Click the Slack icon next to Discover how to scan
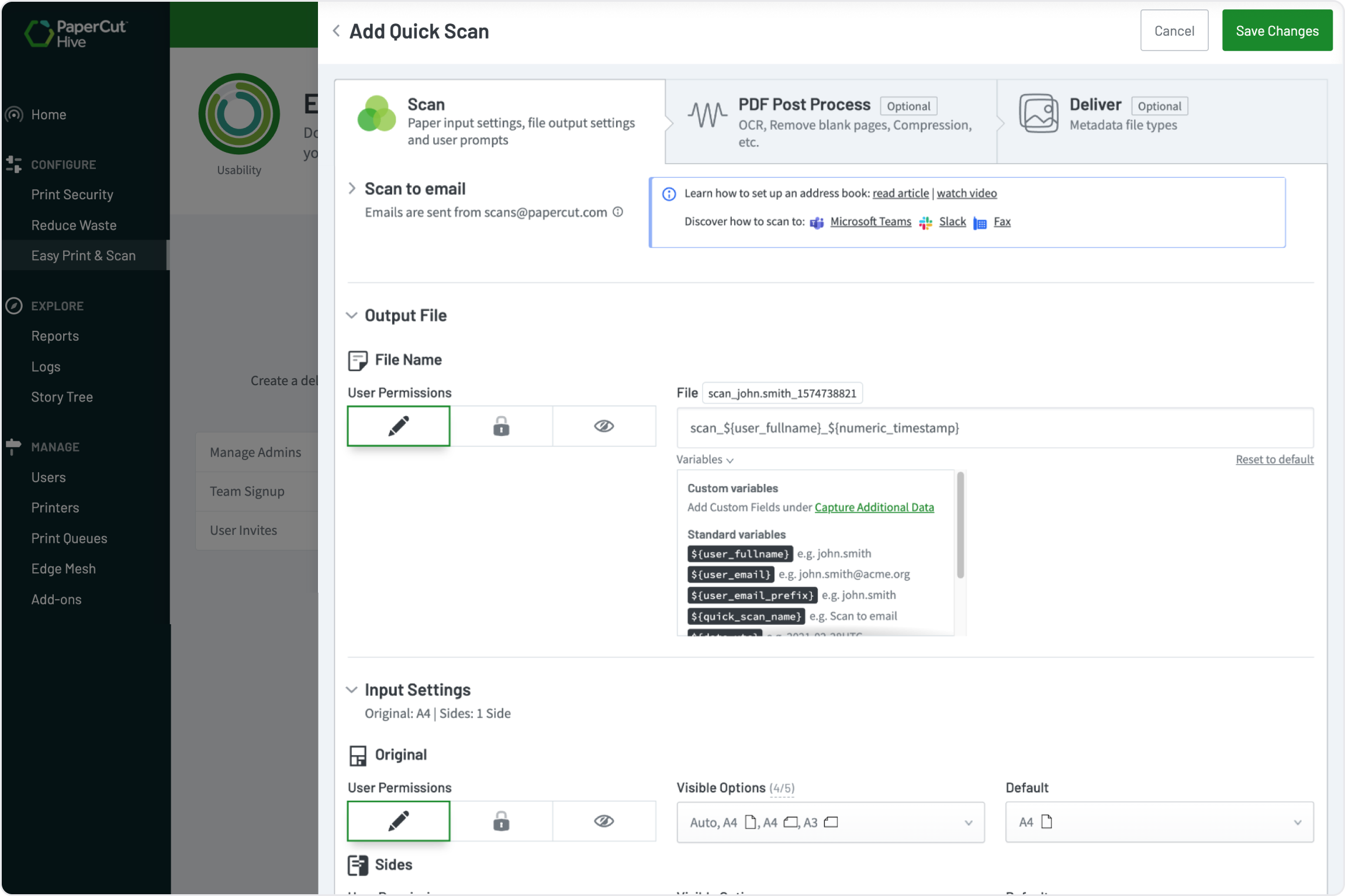The image size is (1345, 896). tap(925, 223)
